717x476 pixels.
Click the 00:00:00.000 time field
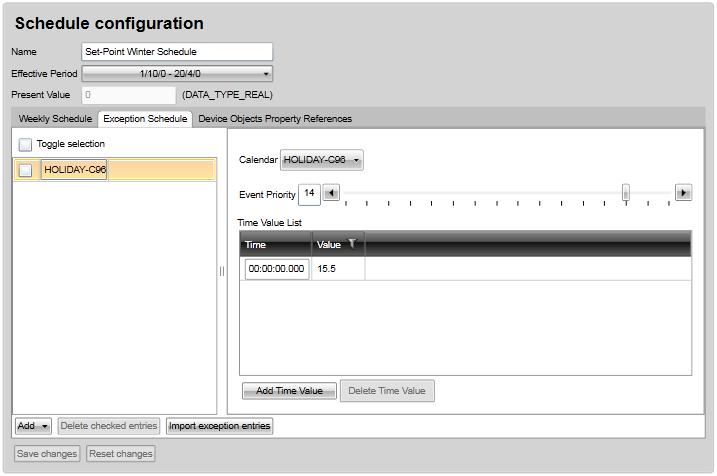[275, 269]
